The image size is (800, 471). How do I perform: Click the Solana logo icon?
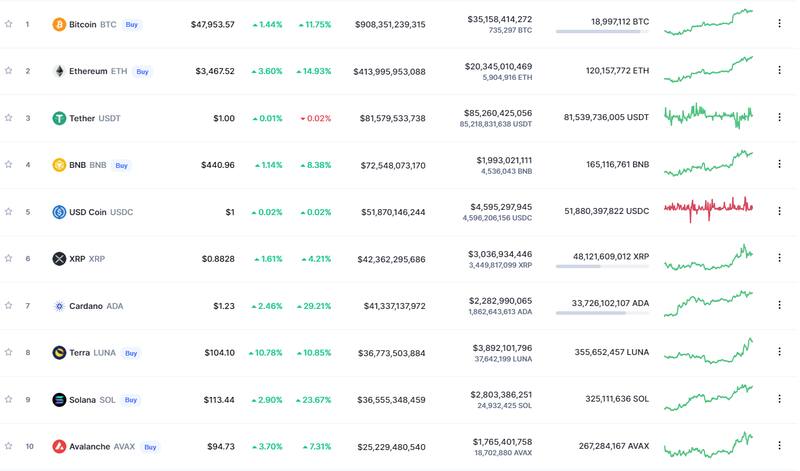pos(59,400)
